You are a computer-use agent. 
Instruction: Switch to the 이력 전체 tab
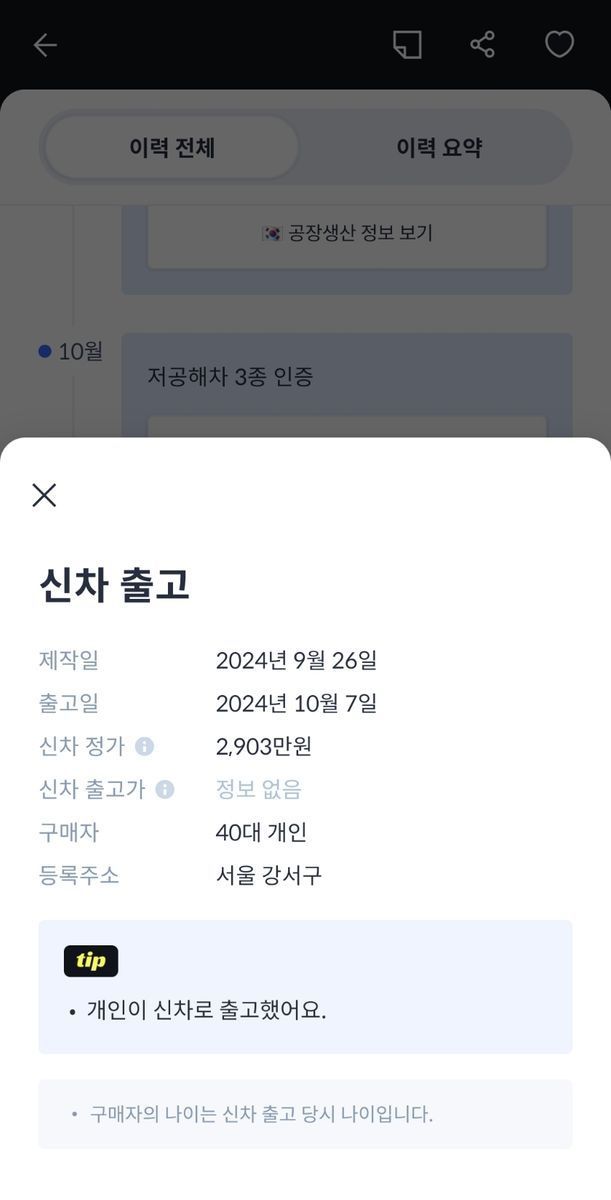point(172,148)
